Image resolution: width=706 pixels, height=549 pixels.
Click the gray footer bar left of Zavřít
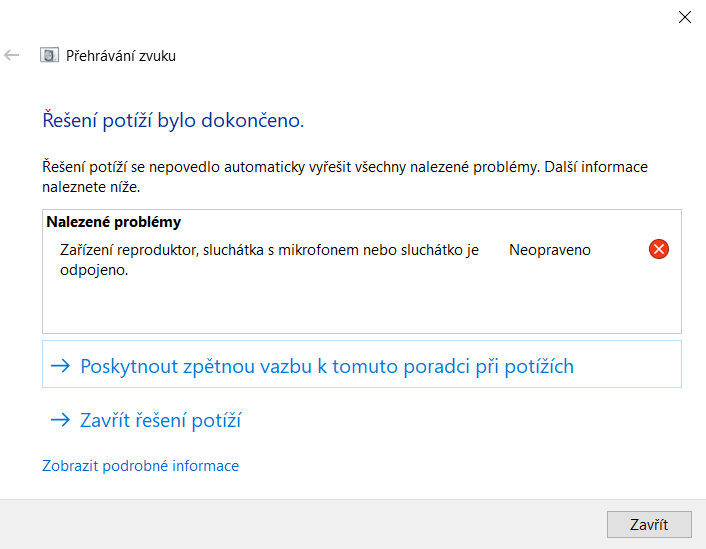point(300,524)
